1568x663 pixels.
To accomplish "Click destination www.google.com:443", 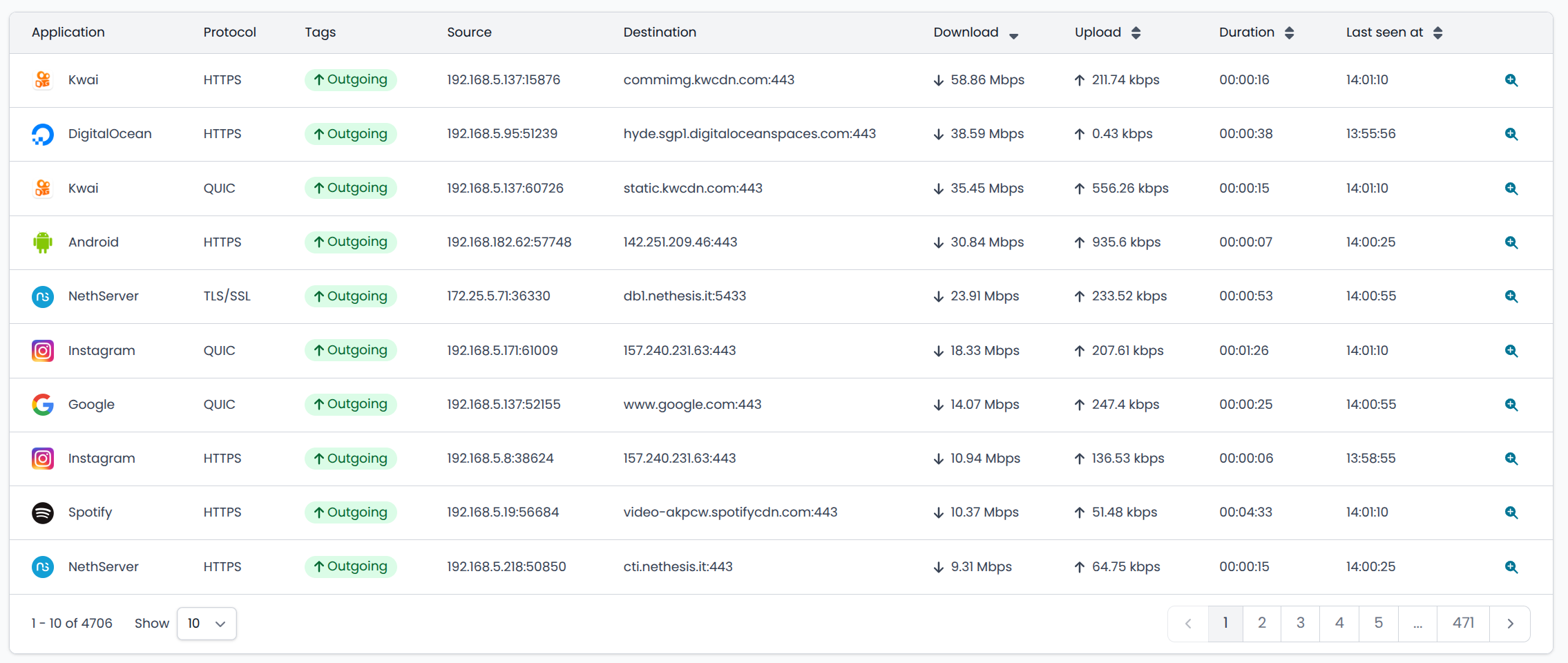I will (x=692, y=405).
